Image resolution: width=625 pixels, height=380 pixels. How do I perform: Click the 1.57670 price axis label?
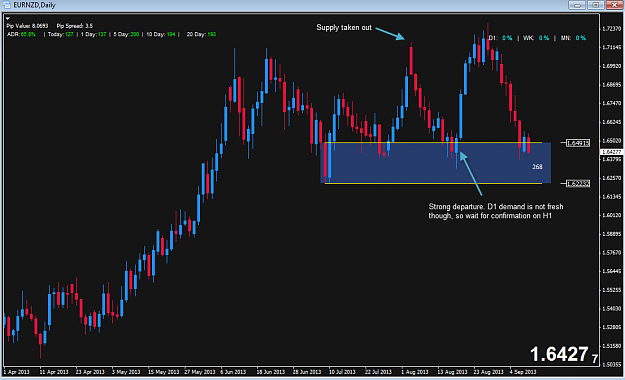[611, 252]
